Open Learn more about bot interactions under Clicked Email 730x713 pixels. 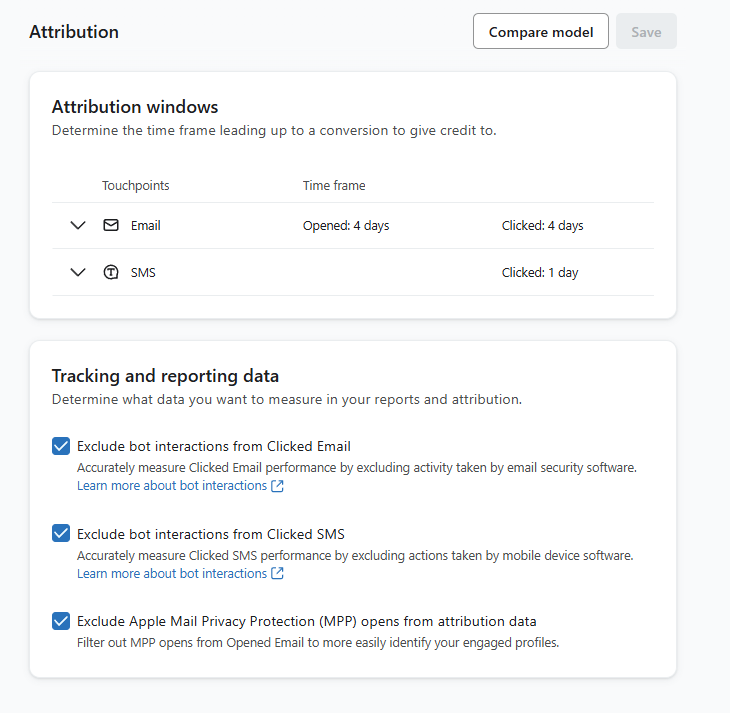[172, 486]
